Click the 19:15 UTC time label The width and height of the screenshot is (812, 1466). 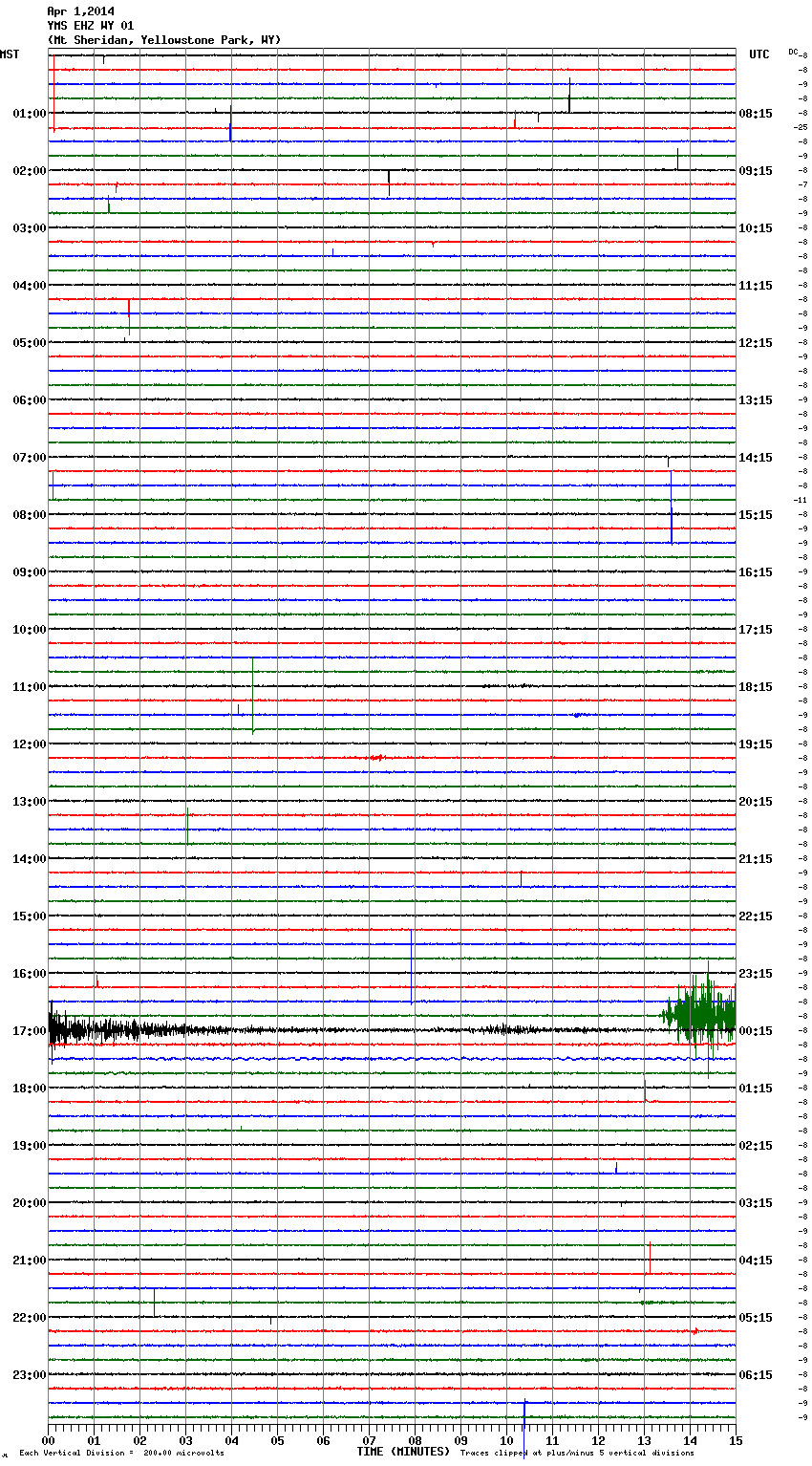[x=756, y=744]
